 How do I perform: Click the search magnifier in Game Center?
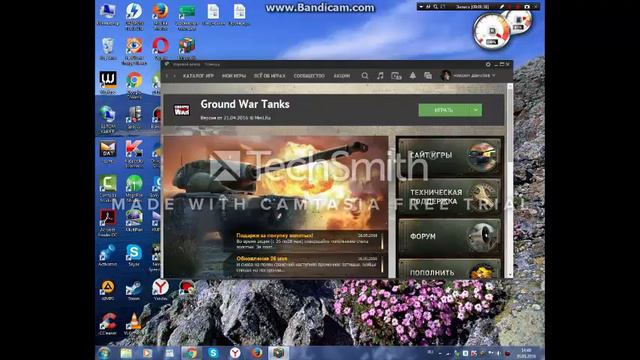coord(365,76)
